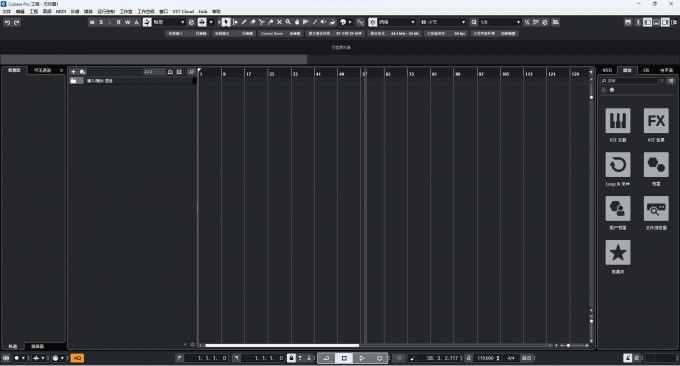Open the 预置 presets tile
The width and height of the screenshot is (680, 366).
(656, 165)
